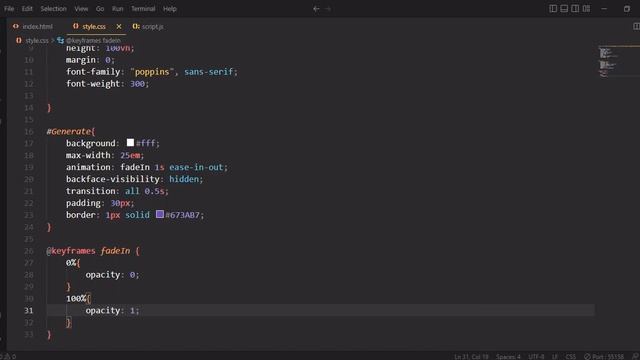Change the LF end-of-line setting
Image resolution: width=640 pixels, height=360 pixels.
pos(555,357)
